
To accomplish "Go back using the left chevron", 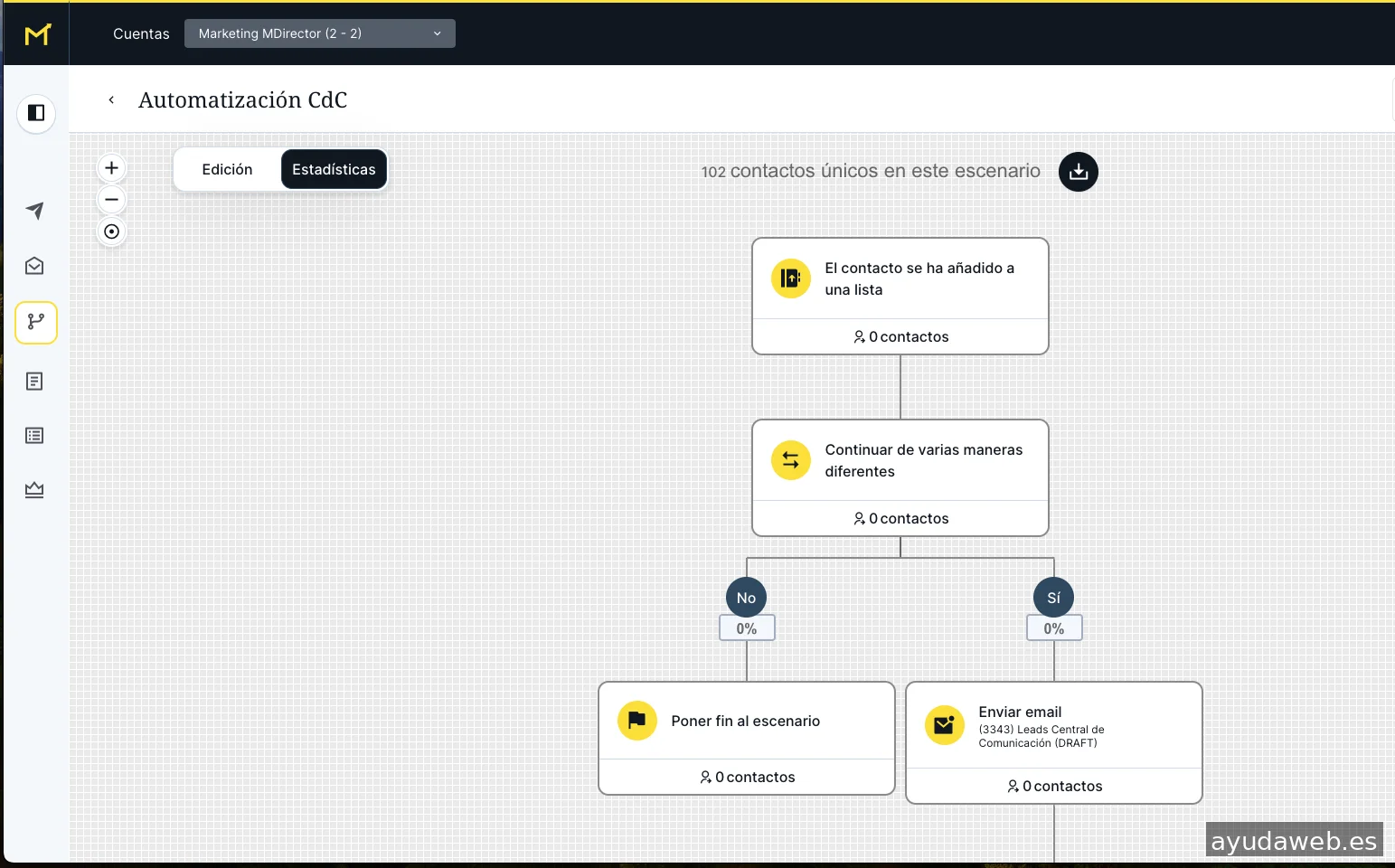I will point(111,100).
